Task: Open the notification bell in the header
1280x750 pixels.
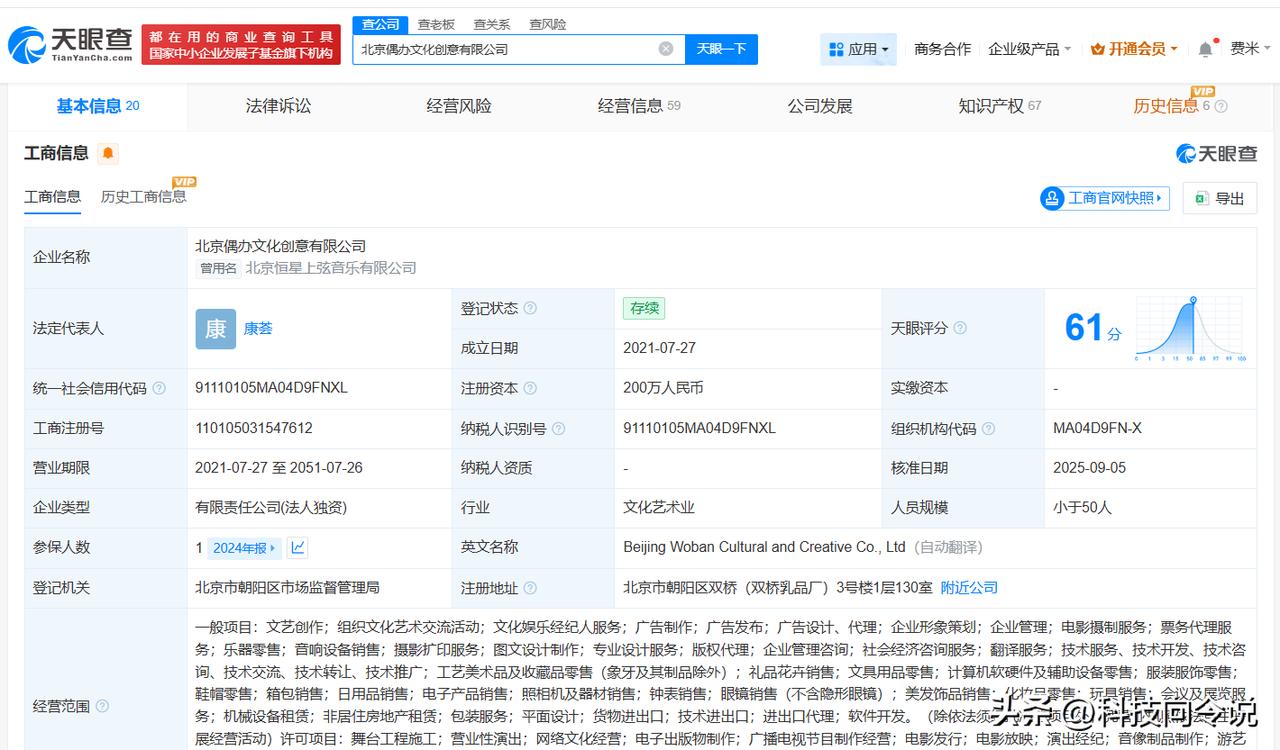Action: [x=1205, y=49]
